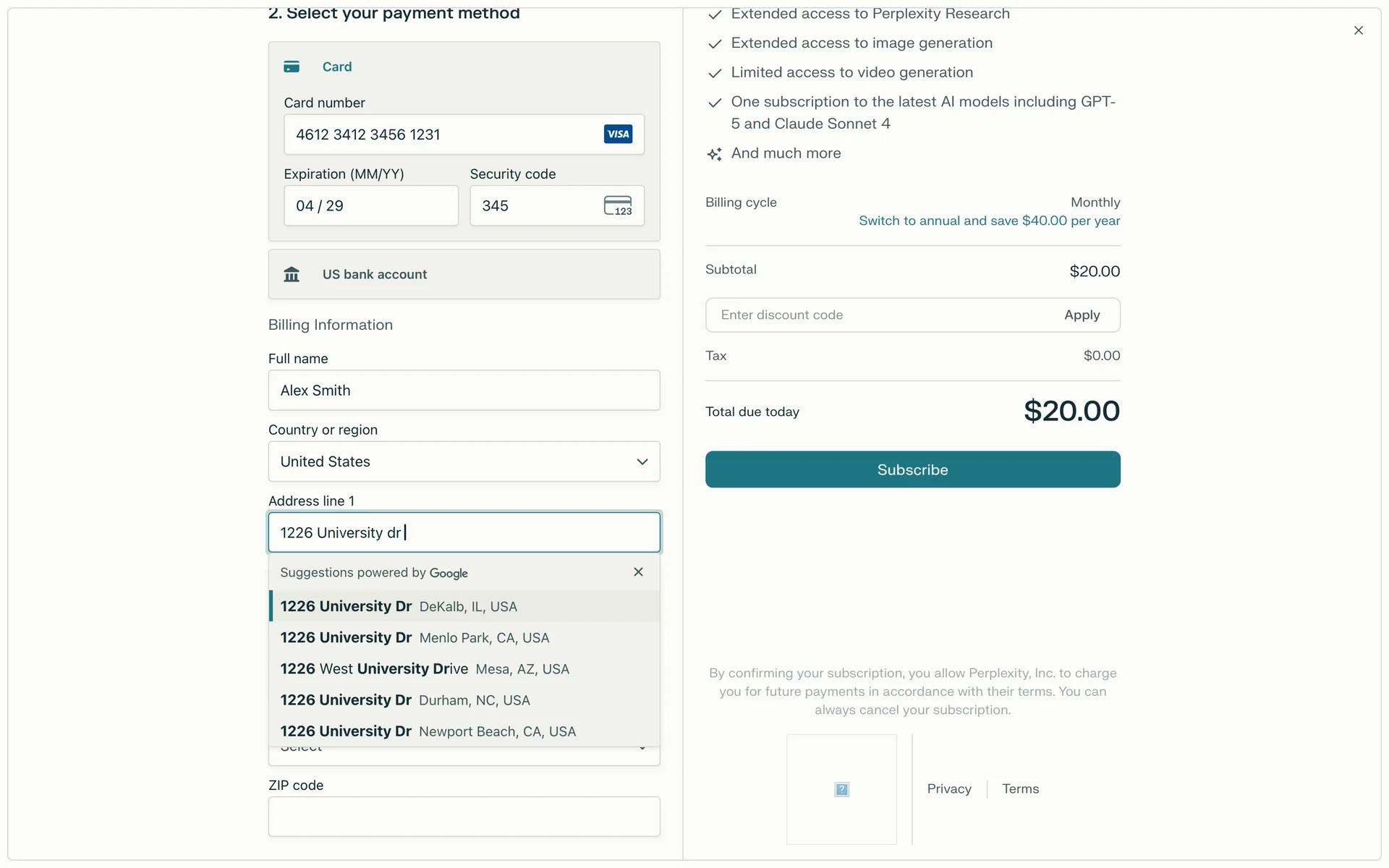Select the Card payment method

click(x=337, y=67)
